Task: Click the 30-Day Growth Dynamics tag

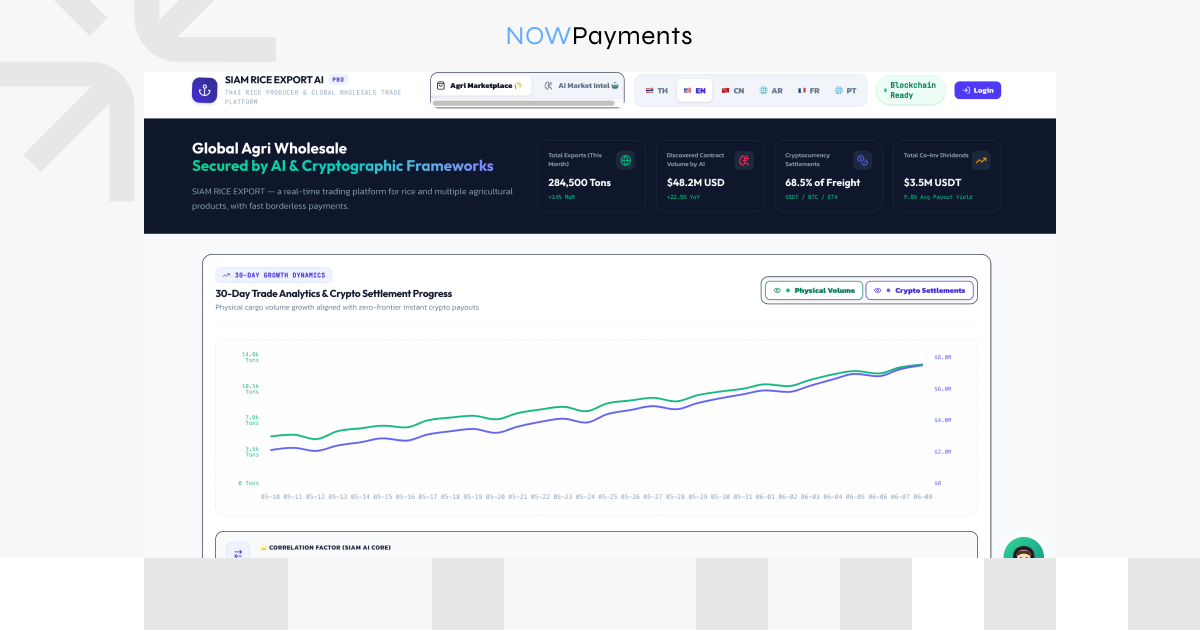Action: (274, 274)
